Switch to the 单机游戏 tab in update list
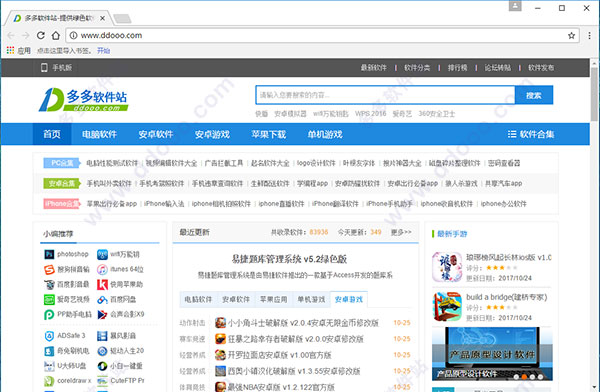This screenshot has height=392, width=600. (x=311, y=299)
